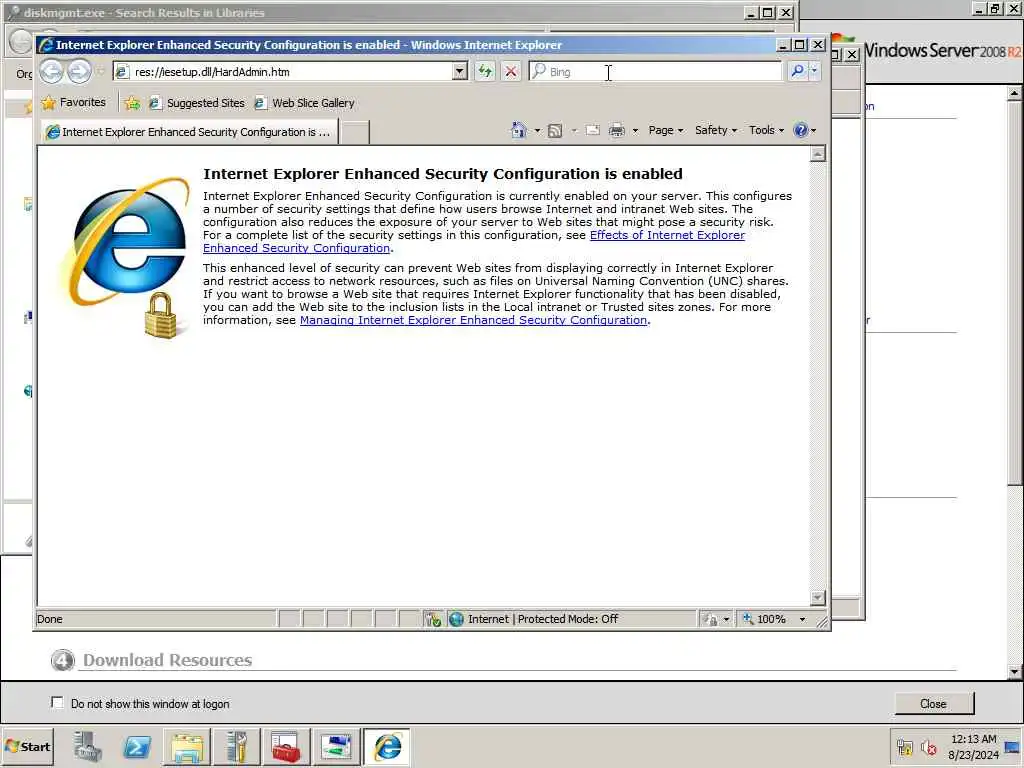This screenshot has width=1024, height=768.
Task: Enable 'Do not show this window at logon'
Action: (57, 703)
